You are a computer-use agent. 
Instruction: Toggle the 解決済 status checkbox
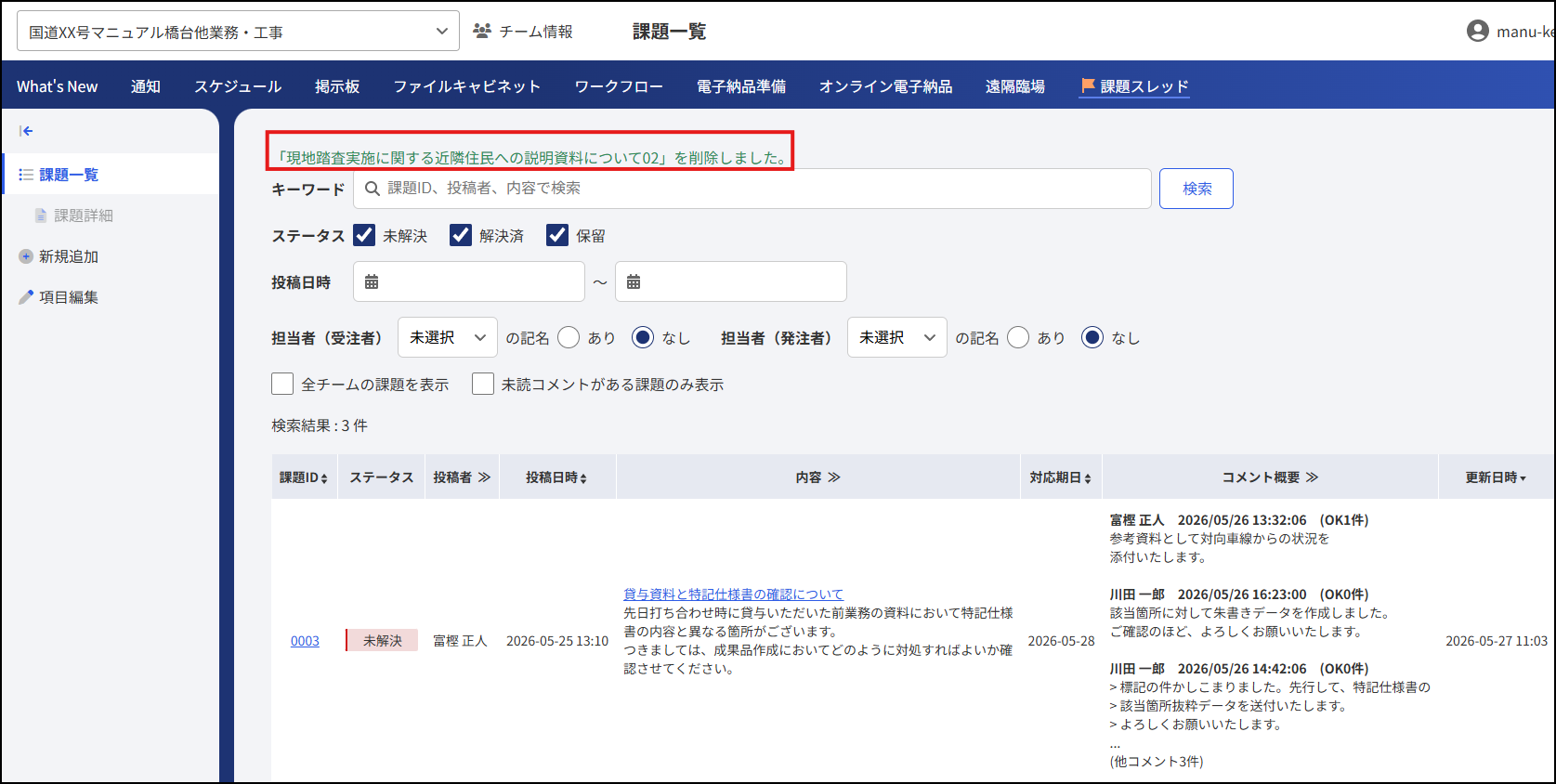coord(461,235)
